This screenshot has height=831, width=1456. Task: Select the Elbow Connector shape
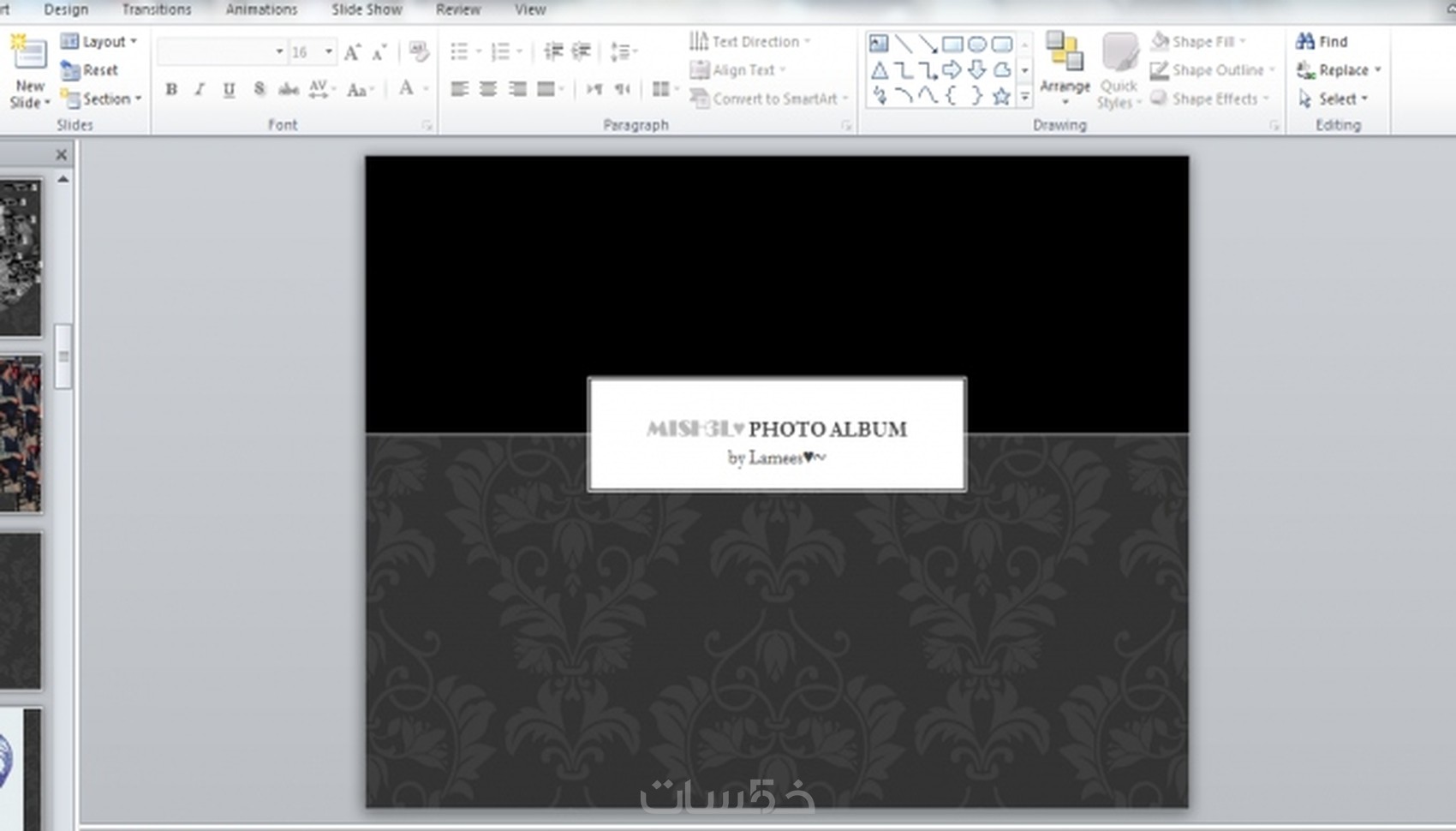[x=903, y=70]
